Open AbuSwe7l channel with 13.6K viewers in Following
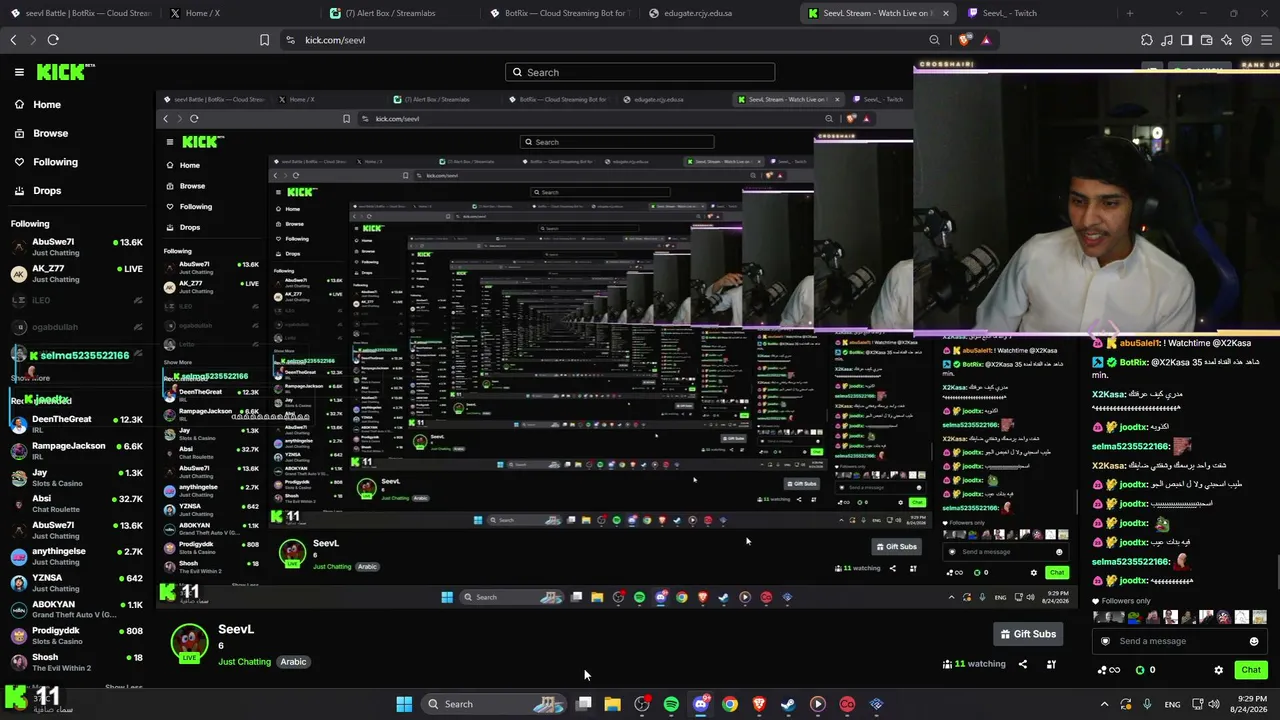This screenshot has height=720, width=1280. [x=77, y=247]
